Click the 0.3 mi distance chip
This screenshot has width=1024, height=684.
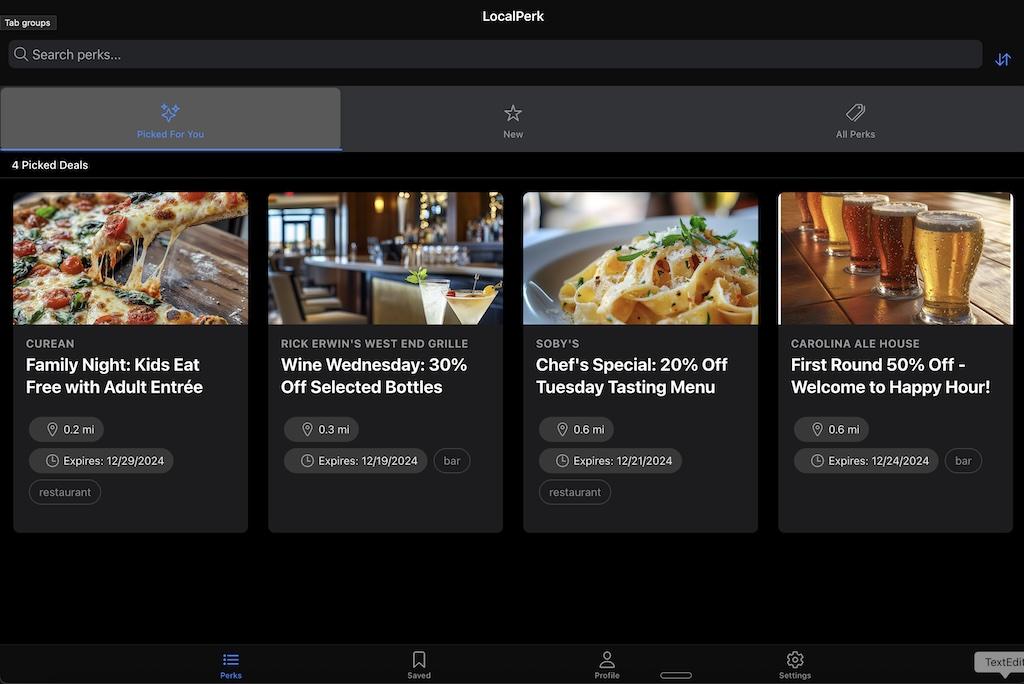pyautogui.click(x=321, y=429)
